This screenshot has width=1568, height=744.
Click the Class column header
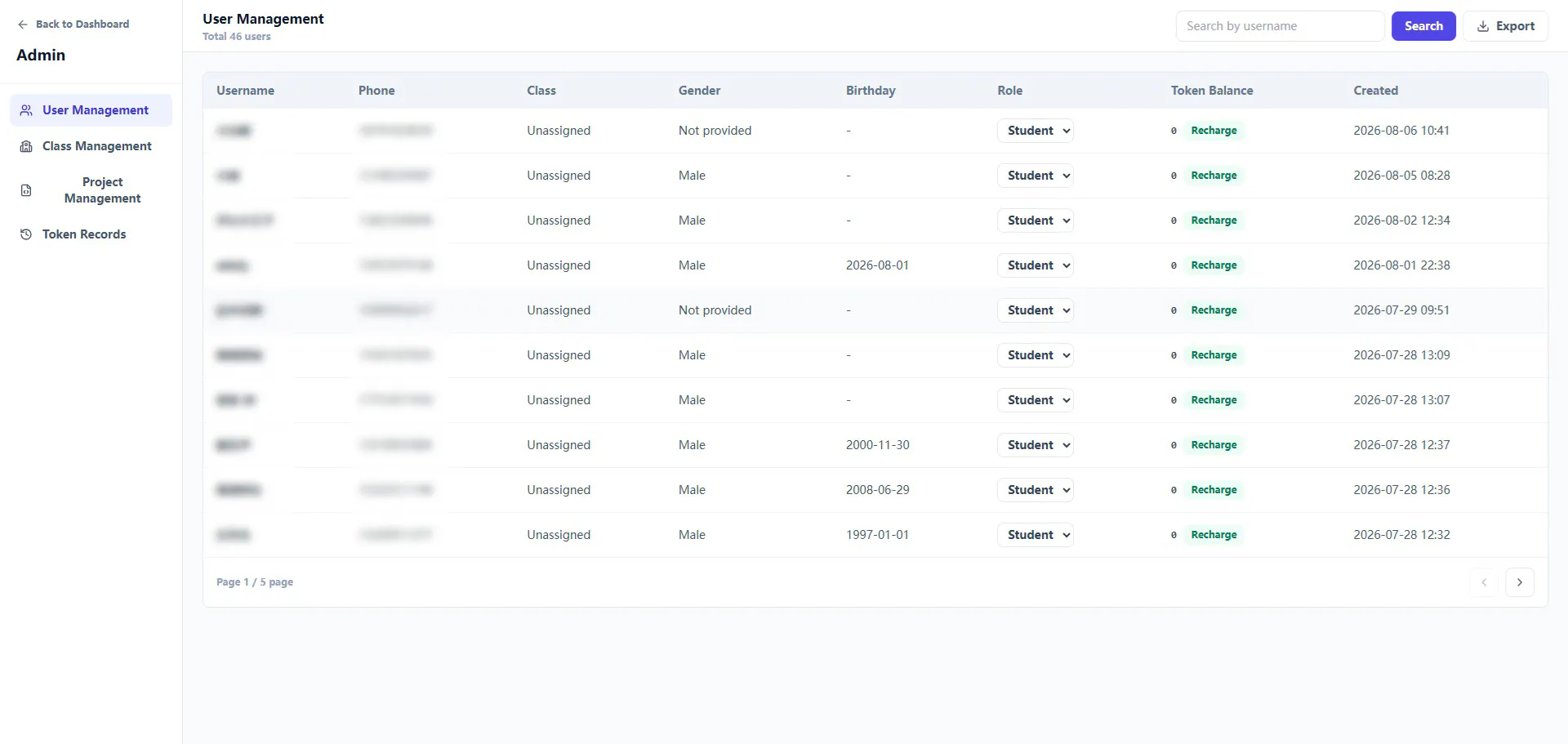click(x=541, y=91)
